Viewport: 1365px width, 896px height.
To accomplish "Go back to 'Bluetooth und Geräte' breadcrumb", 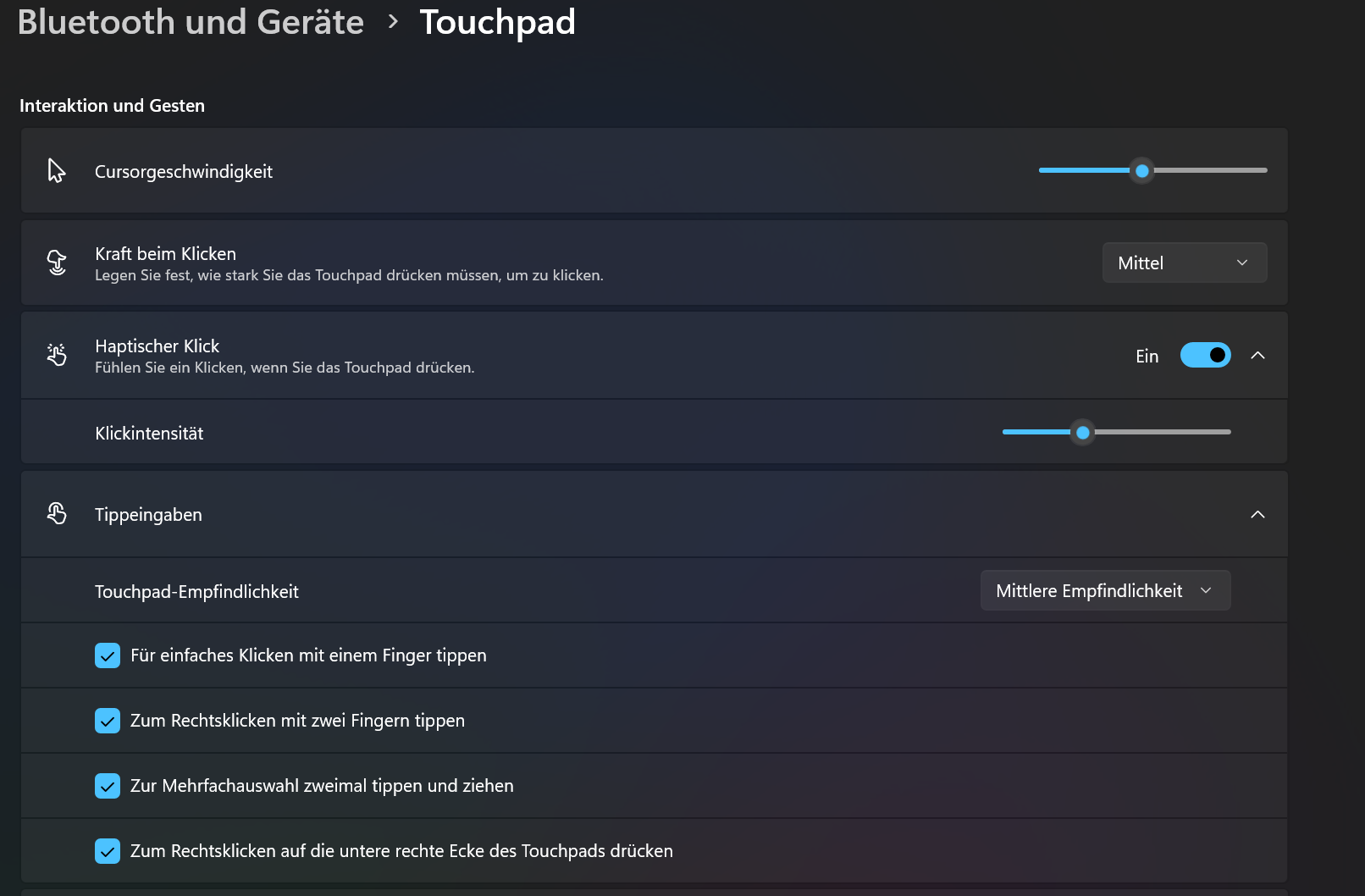I will (191, 22).
